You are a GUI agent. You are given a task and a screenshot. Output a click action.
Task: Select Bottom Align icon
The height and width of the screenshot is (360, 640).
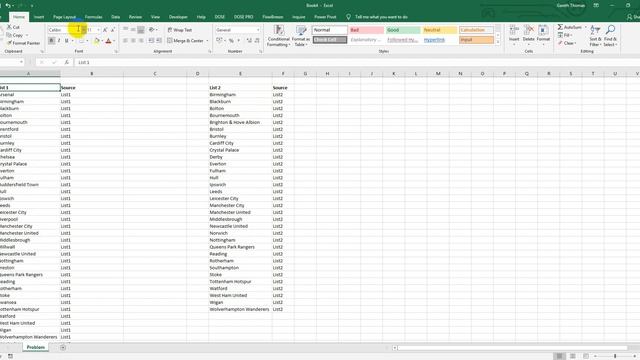pyautogui.click(x=141, y=30)
